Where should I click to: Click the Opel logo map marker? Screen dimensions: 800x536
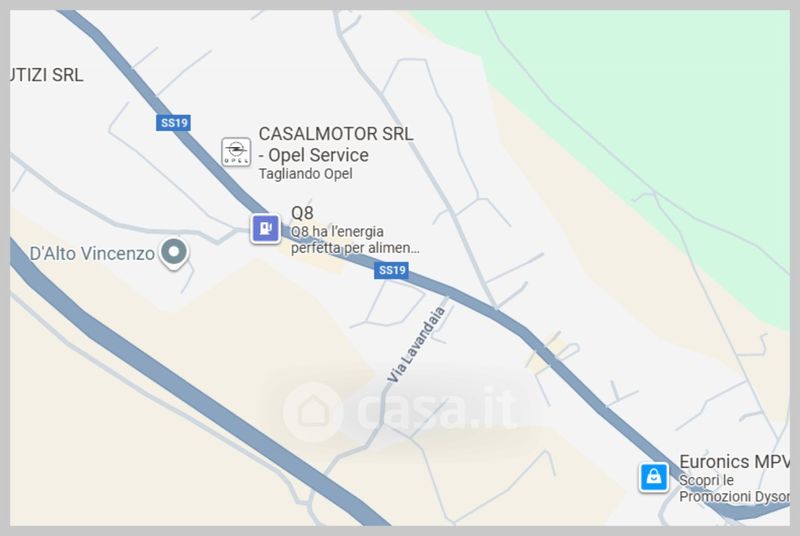[236, 151]
